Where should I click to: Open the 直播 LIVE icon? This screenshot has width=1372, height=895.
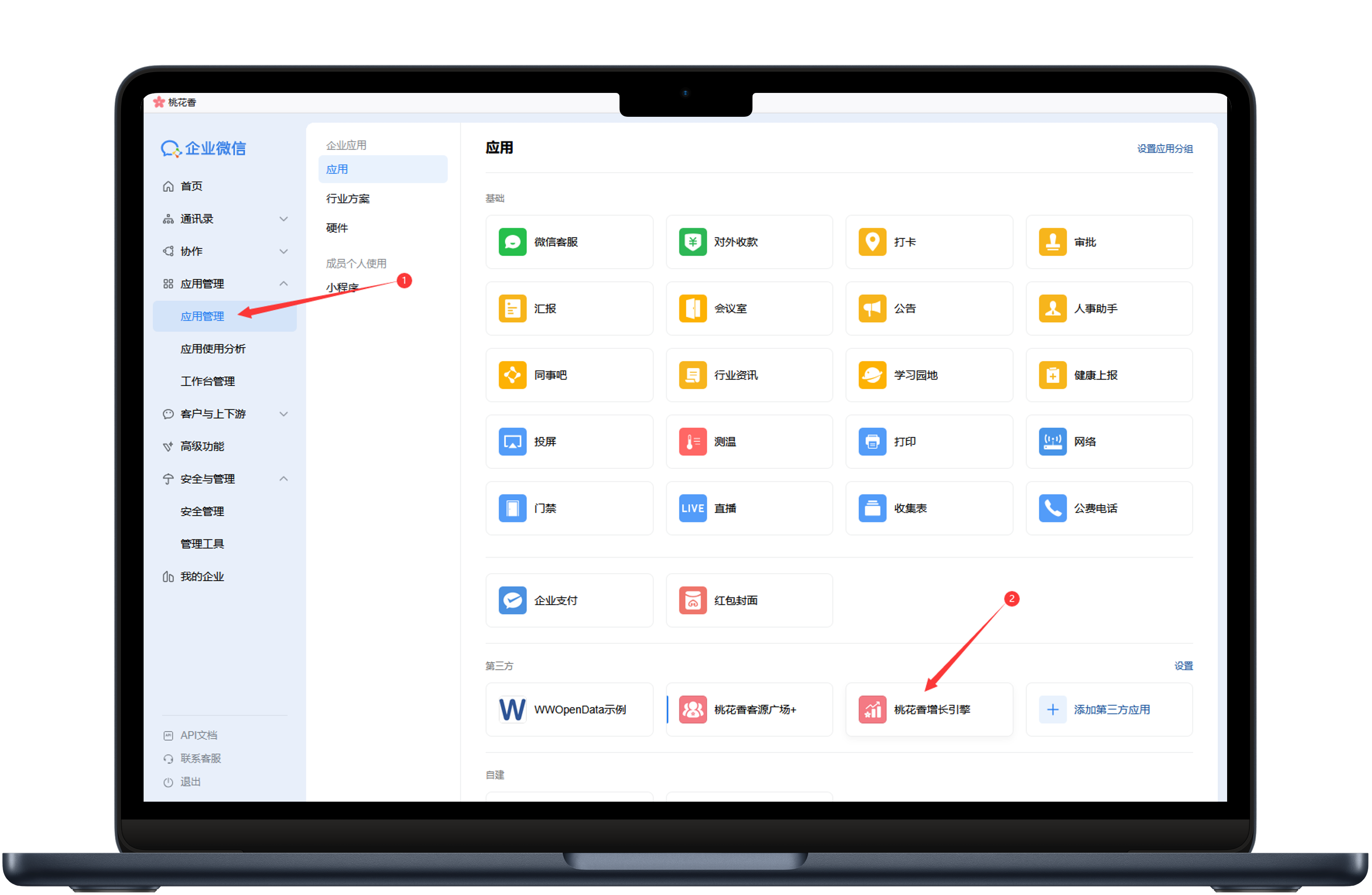click(692, 508)
